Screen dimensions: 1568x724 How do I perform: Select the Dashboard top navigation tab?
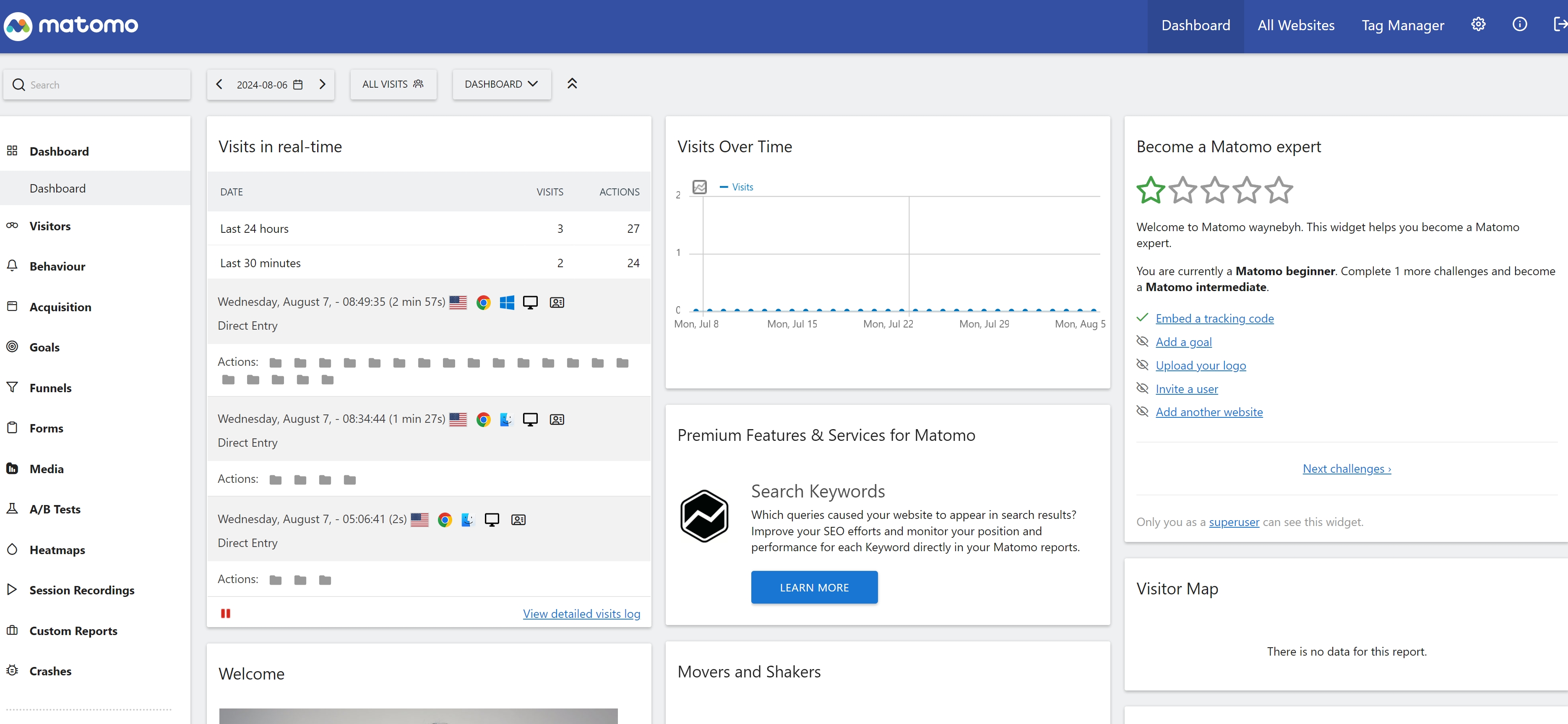point(1196,26)
